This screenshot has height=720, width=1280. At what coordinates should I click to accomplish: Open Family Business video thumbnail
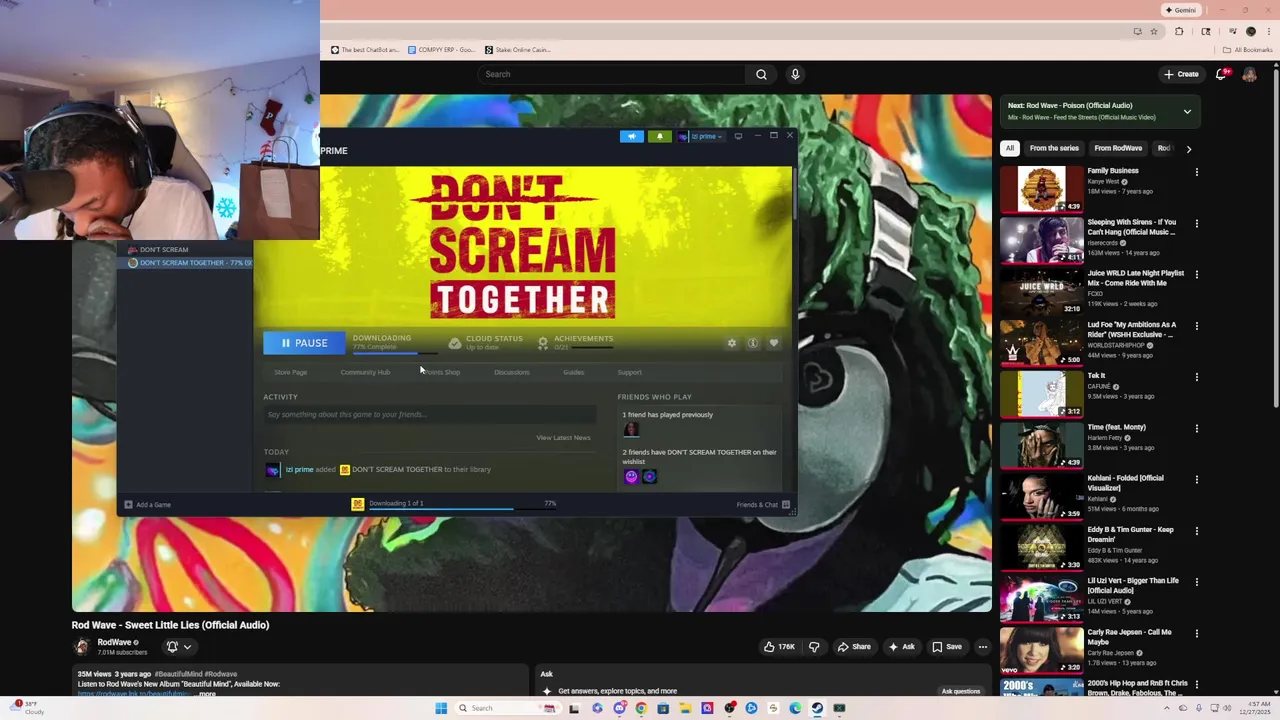pyautogui.click(x=1041, y=189)
